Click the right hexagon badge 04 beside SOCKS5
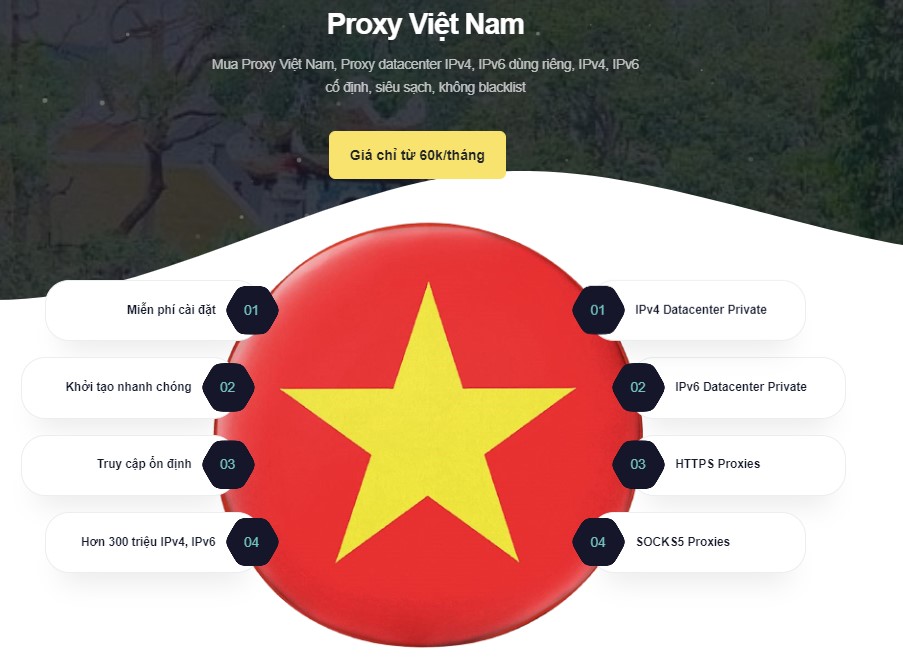This screenshot has height=658, width=903. coord(598,542)
